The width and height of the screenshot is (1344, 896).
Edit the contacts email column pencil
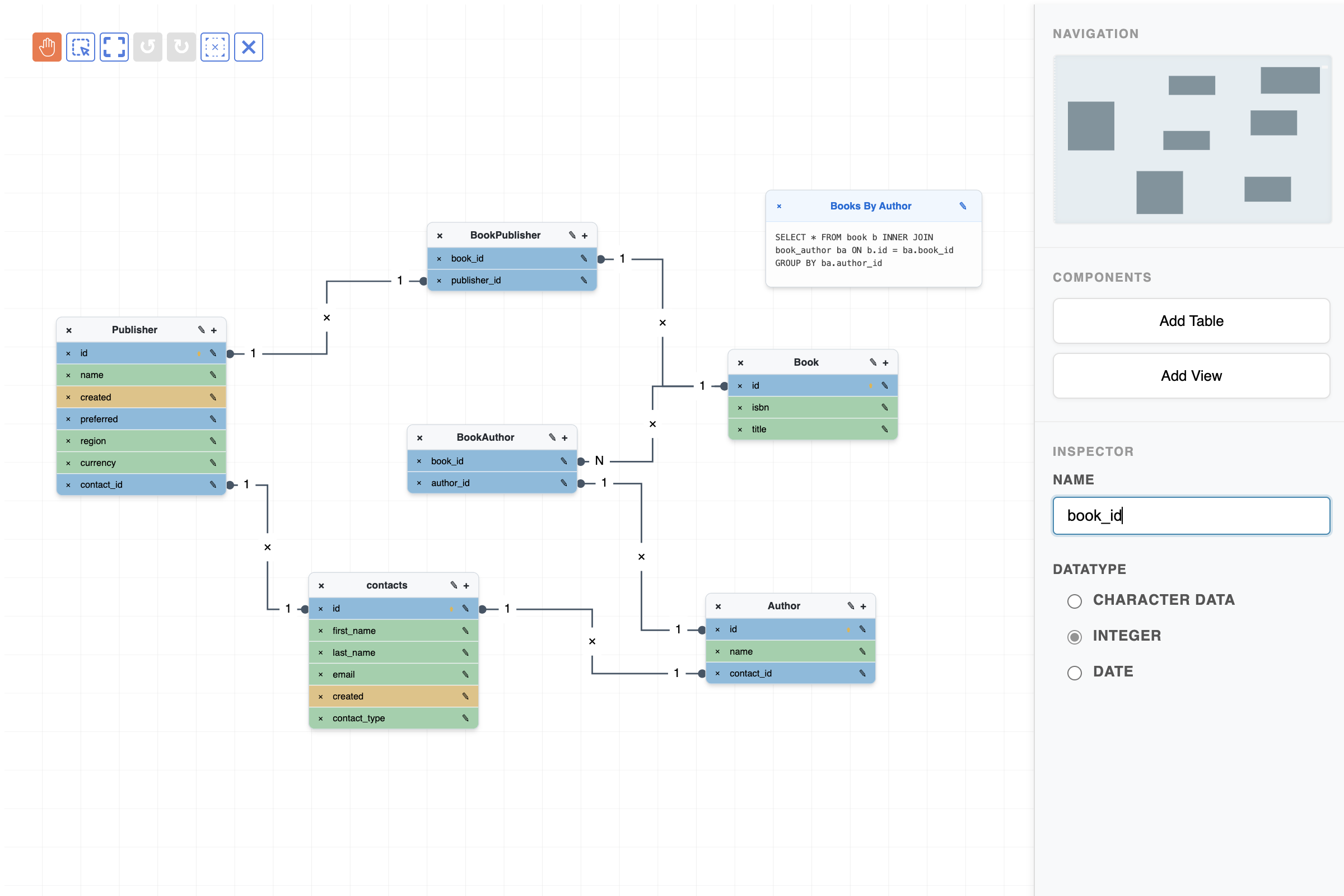coord(466,674)
